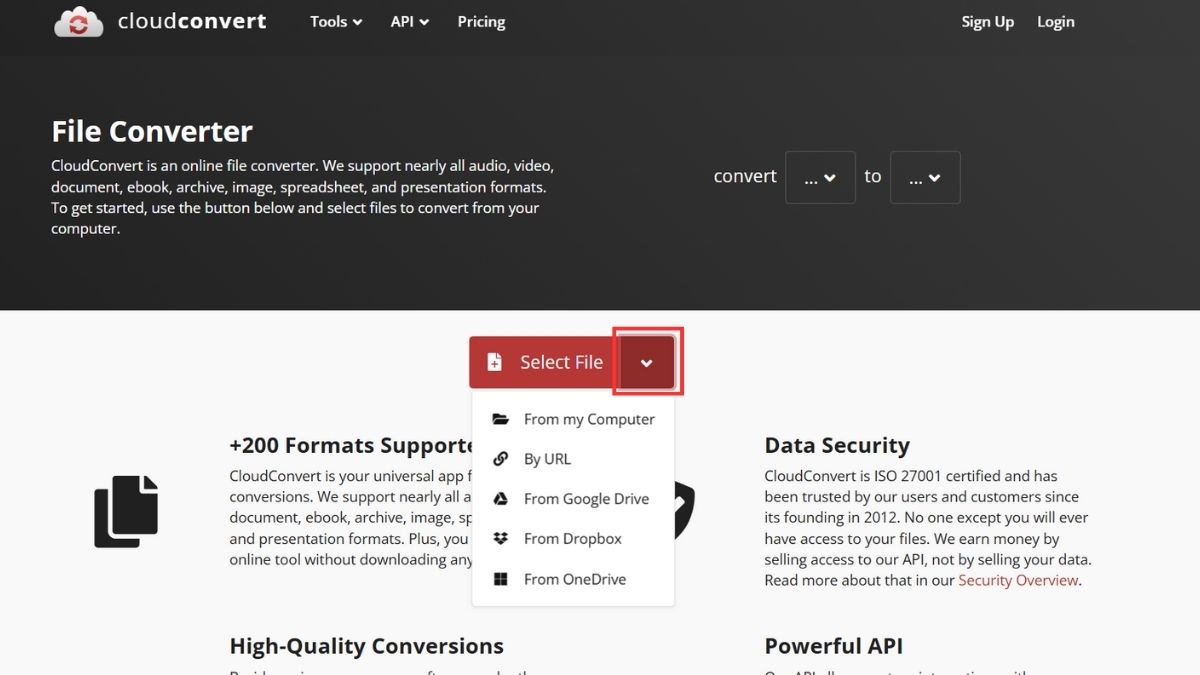Screen dimensions: 1200x675
Task: Choose From OneDrive option
Action: coord(573,579)
